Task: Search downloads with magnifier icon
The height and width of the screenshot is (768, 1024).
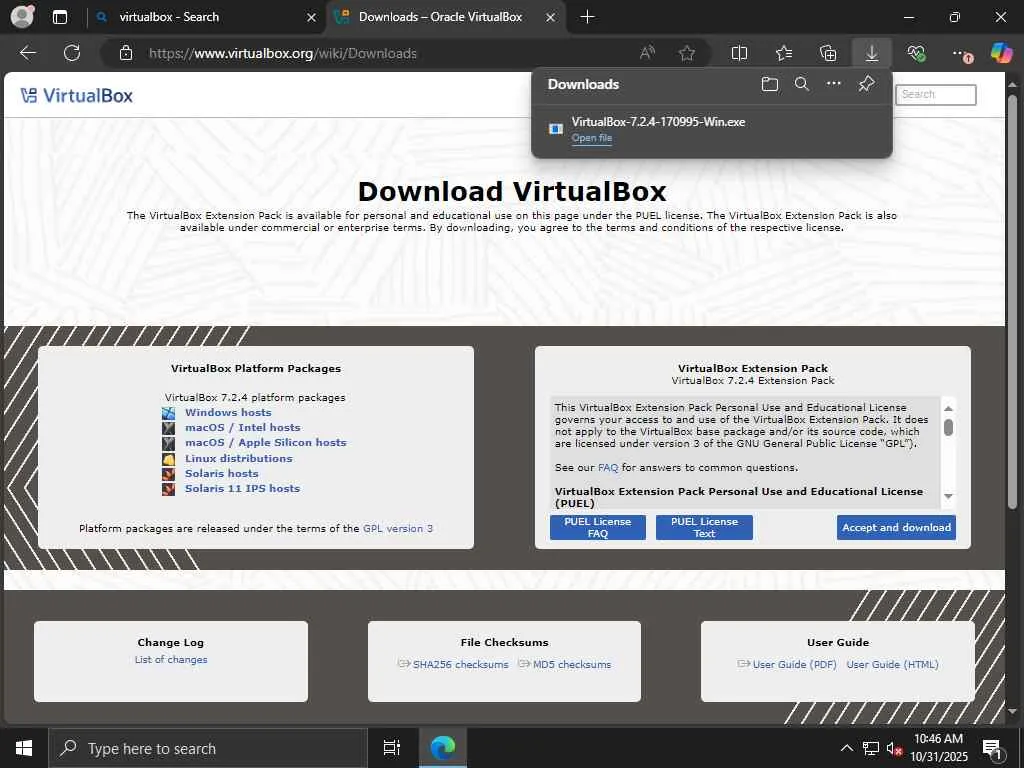Action: pos(802,84)
